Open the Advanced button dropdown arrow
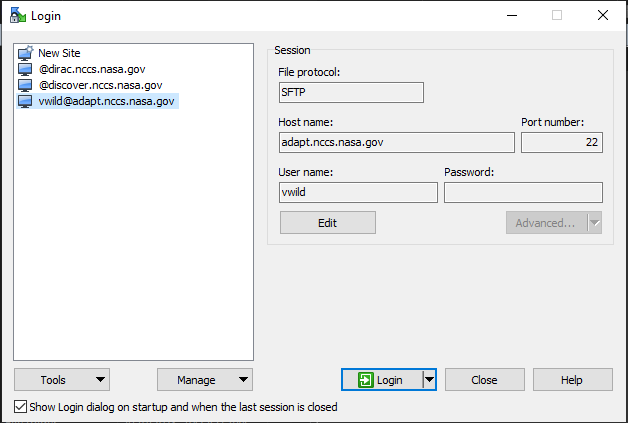 click(x=595, y=223)
